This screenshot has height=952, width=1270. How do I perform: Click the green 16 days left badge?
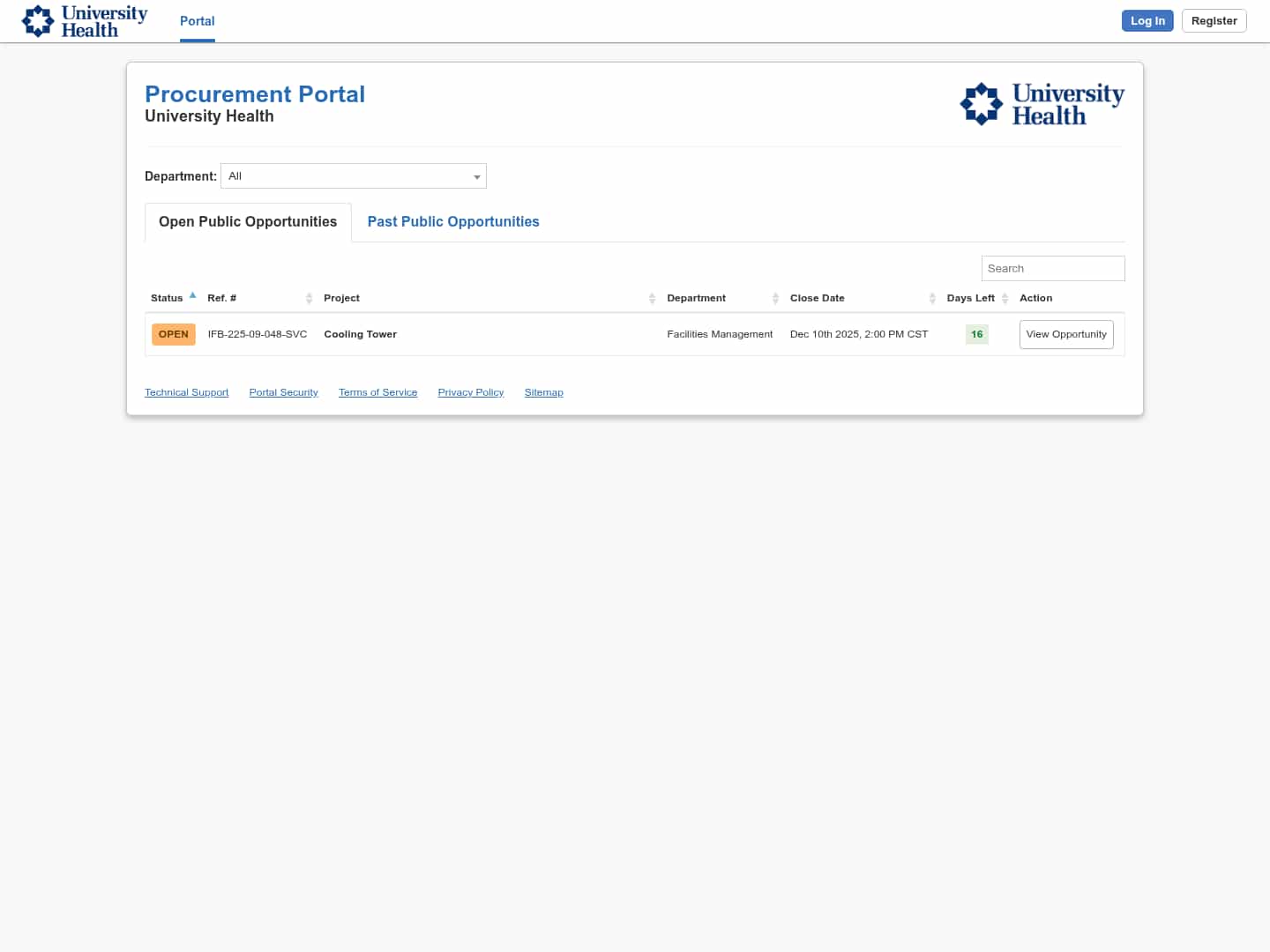[x=976, y=334]
